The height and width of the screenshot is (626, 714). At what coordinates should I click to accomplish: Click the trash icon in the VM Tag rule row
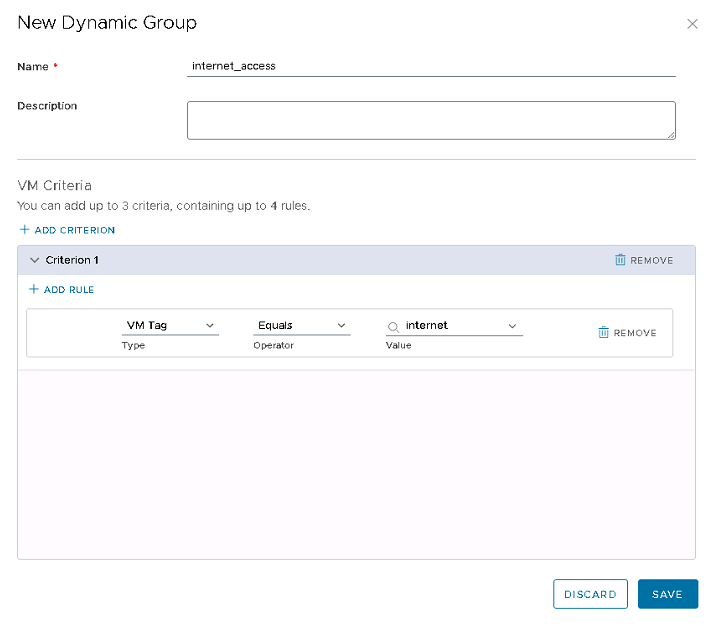tap(603, 333)
